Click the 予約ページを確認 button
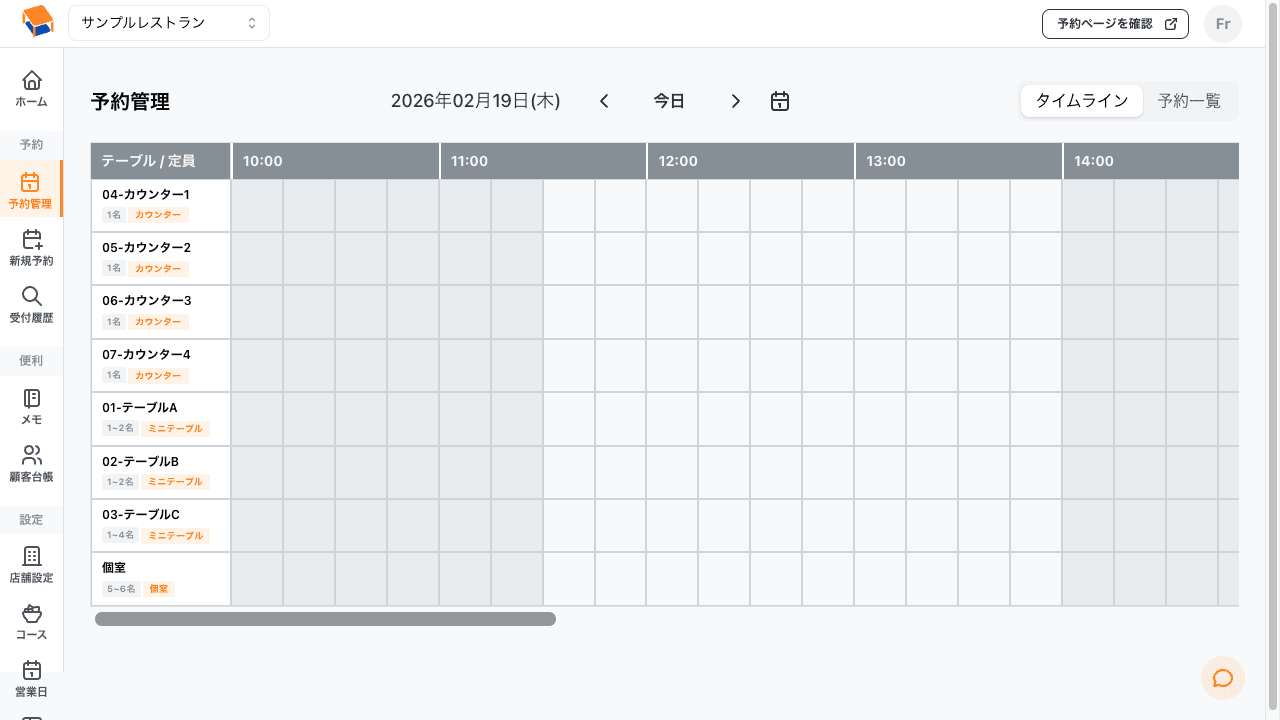Image resolution: width=1280 pixels, height=720 pixels. pos(1115,24)
